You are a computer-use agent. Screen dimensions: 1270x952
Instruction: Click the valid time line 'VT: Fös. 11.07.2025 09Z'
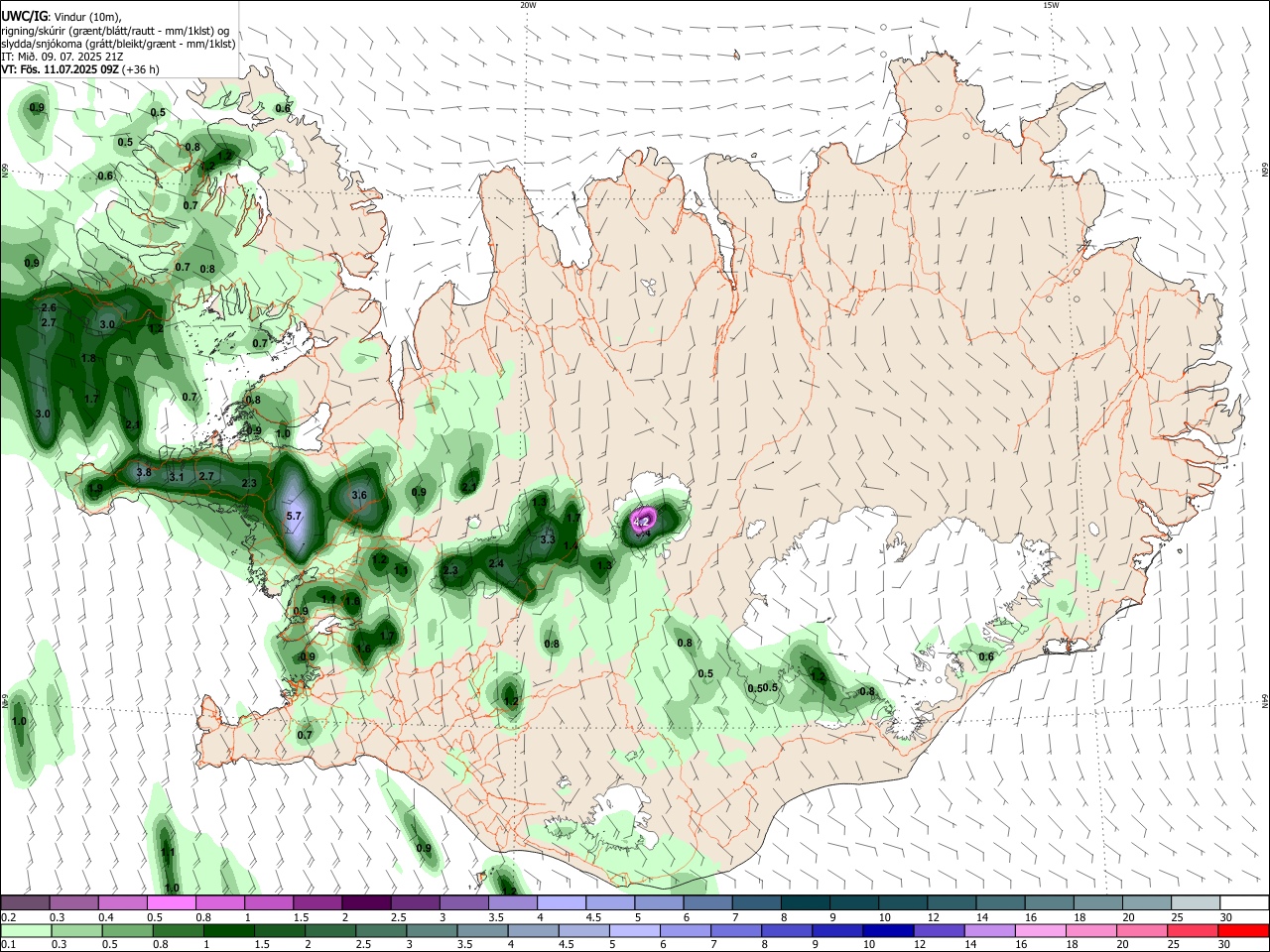tap(61, 69)
